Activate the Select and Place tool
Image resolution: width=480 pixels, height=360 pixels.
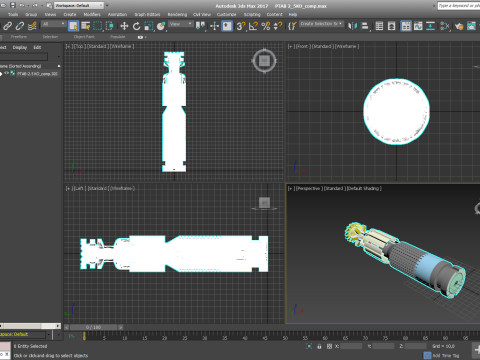[161, 26]
